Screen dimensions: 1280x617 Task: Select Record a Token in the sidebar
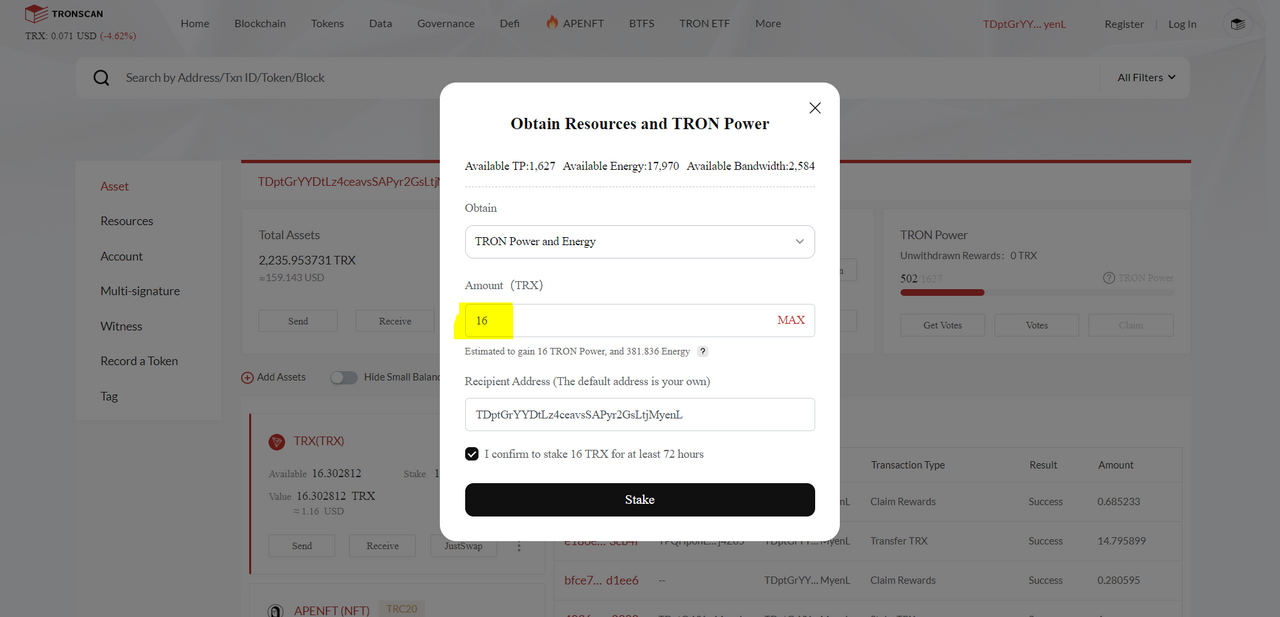tap(139, 361)
